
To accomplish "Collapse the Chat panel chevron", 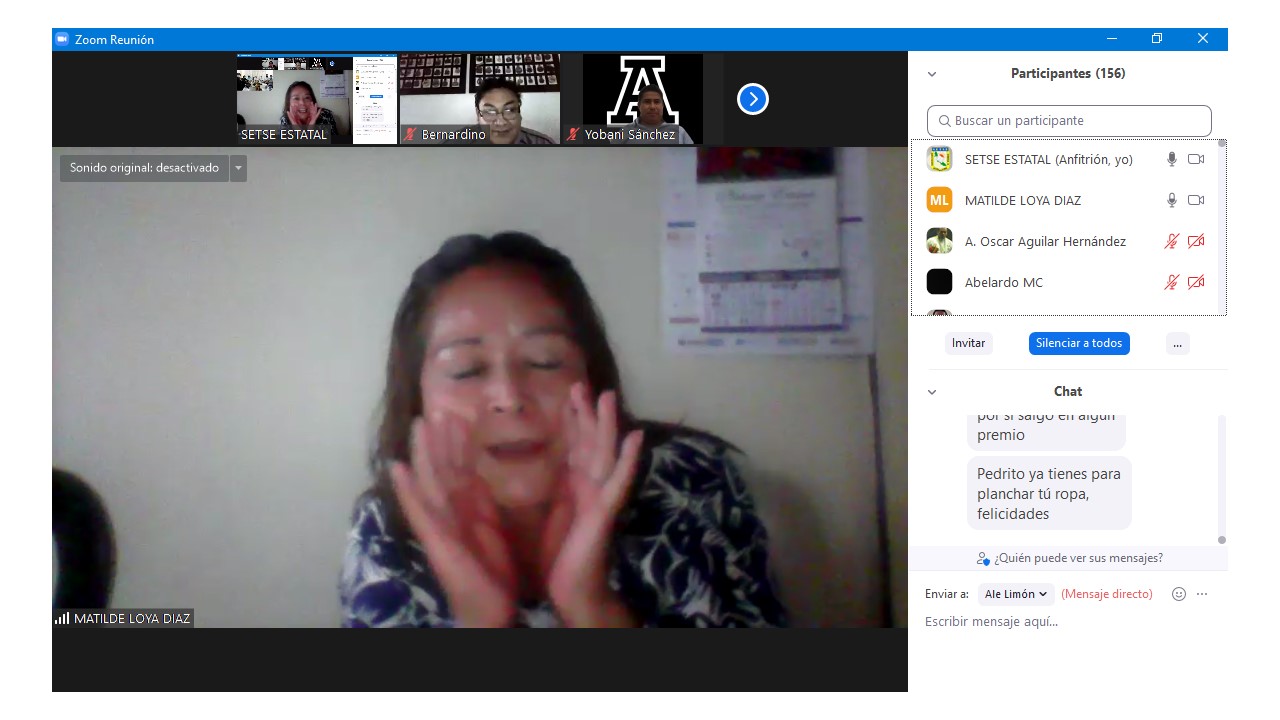I will click(932, 392).
